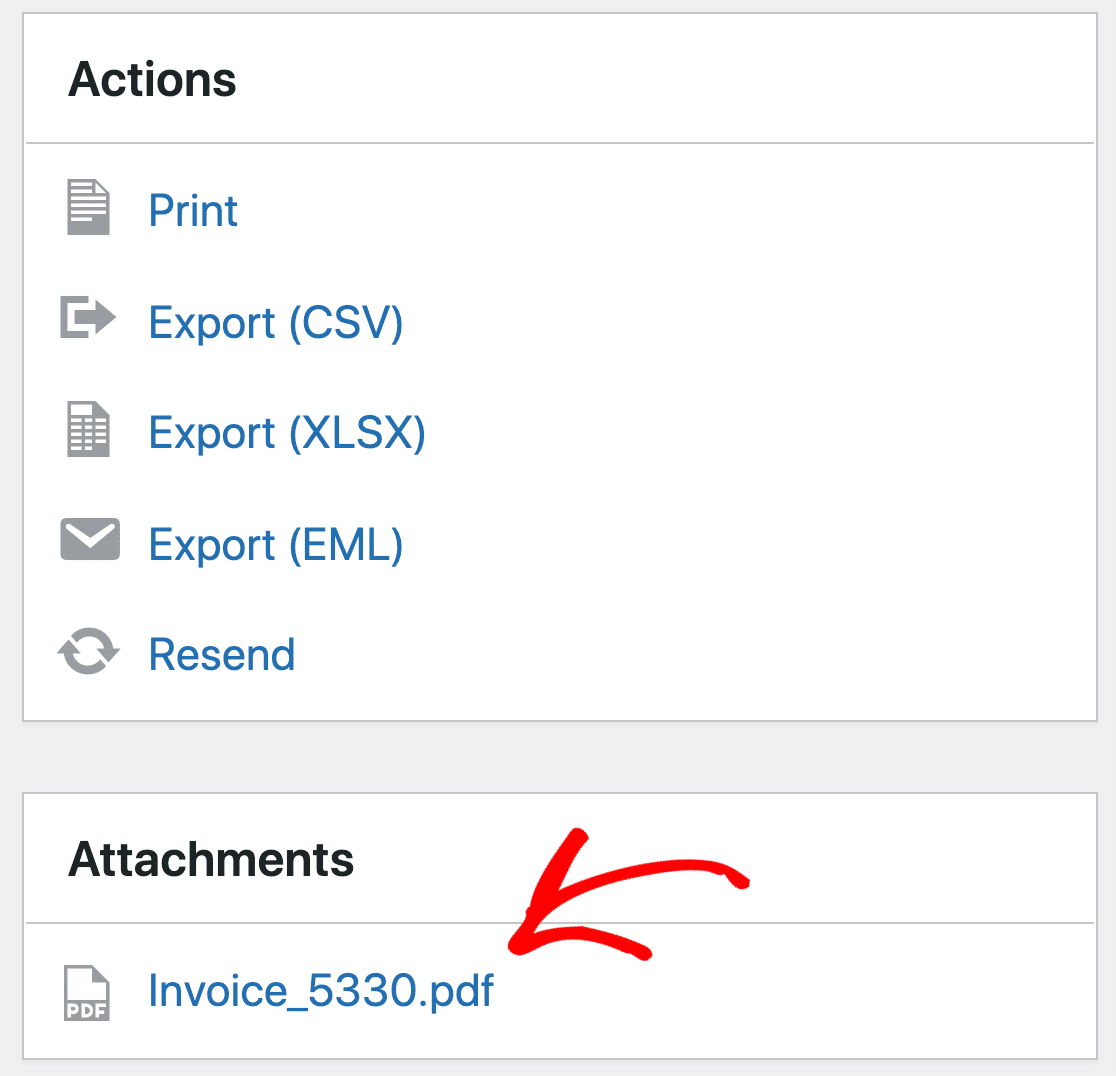Click the attachment row containing Invoice_5330.pdf

[320, 990]
